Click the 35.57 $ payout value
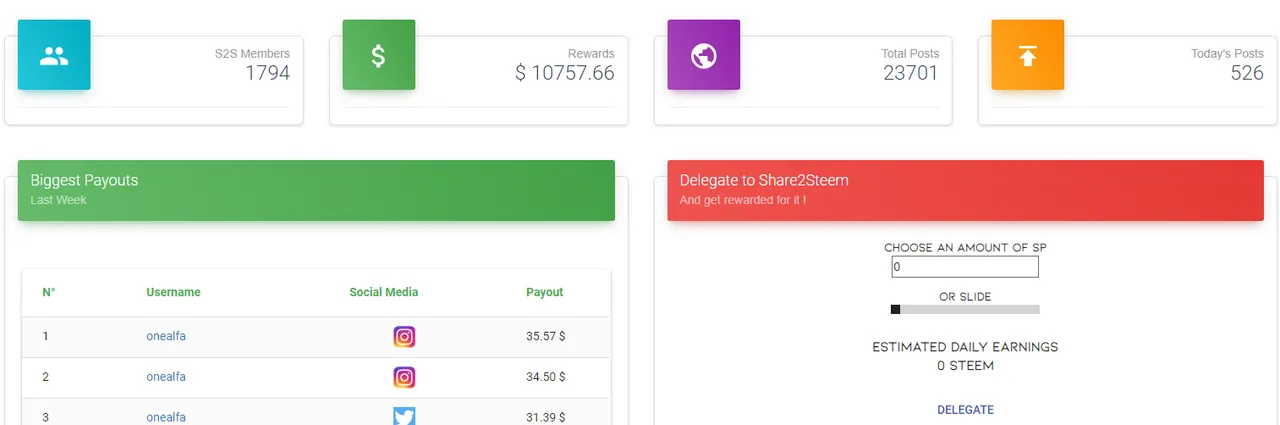The image size is (1280, 425). [546, 336]
